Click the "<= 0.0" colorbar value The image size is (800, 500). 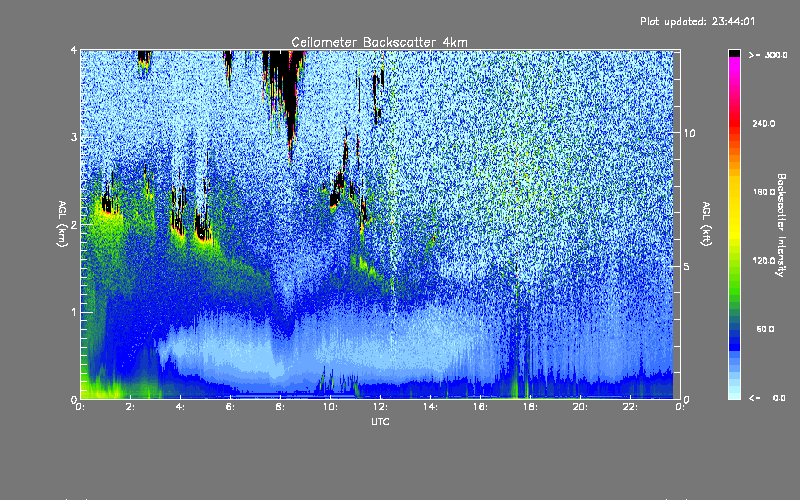click(767, 397)
